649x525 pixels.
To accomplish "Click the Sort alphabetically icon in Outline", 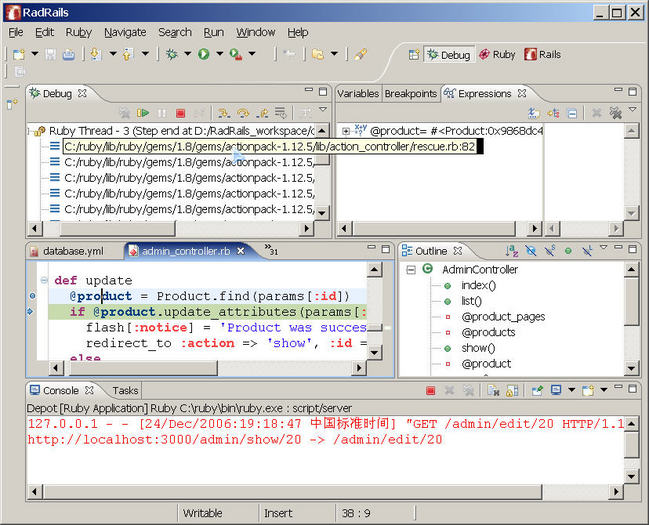I will [x=512, y=250].
